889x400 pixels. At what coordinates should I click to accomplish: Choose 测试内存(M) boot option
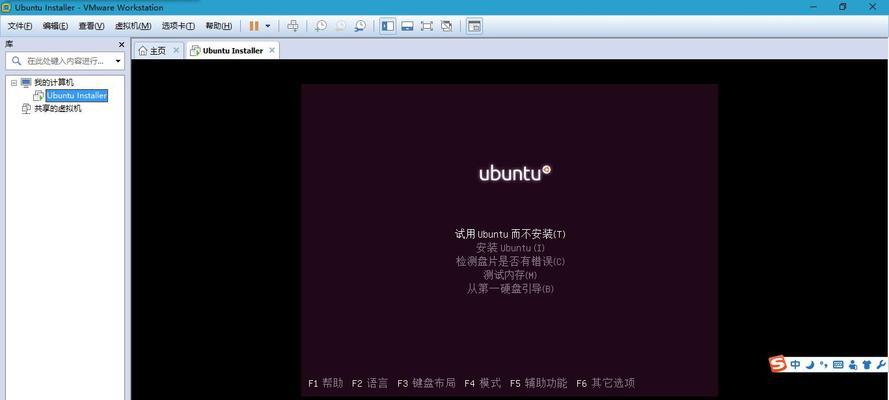(510, 275)
